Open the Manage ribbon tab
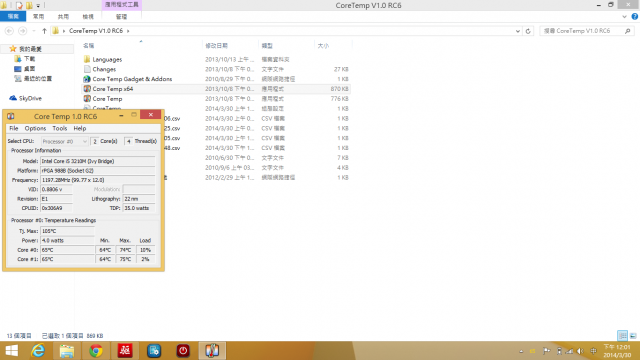Screen dimensions: 640x360 121,17
